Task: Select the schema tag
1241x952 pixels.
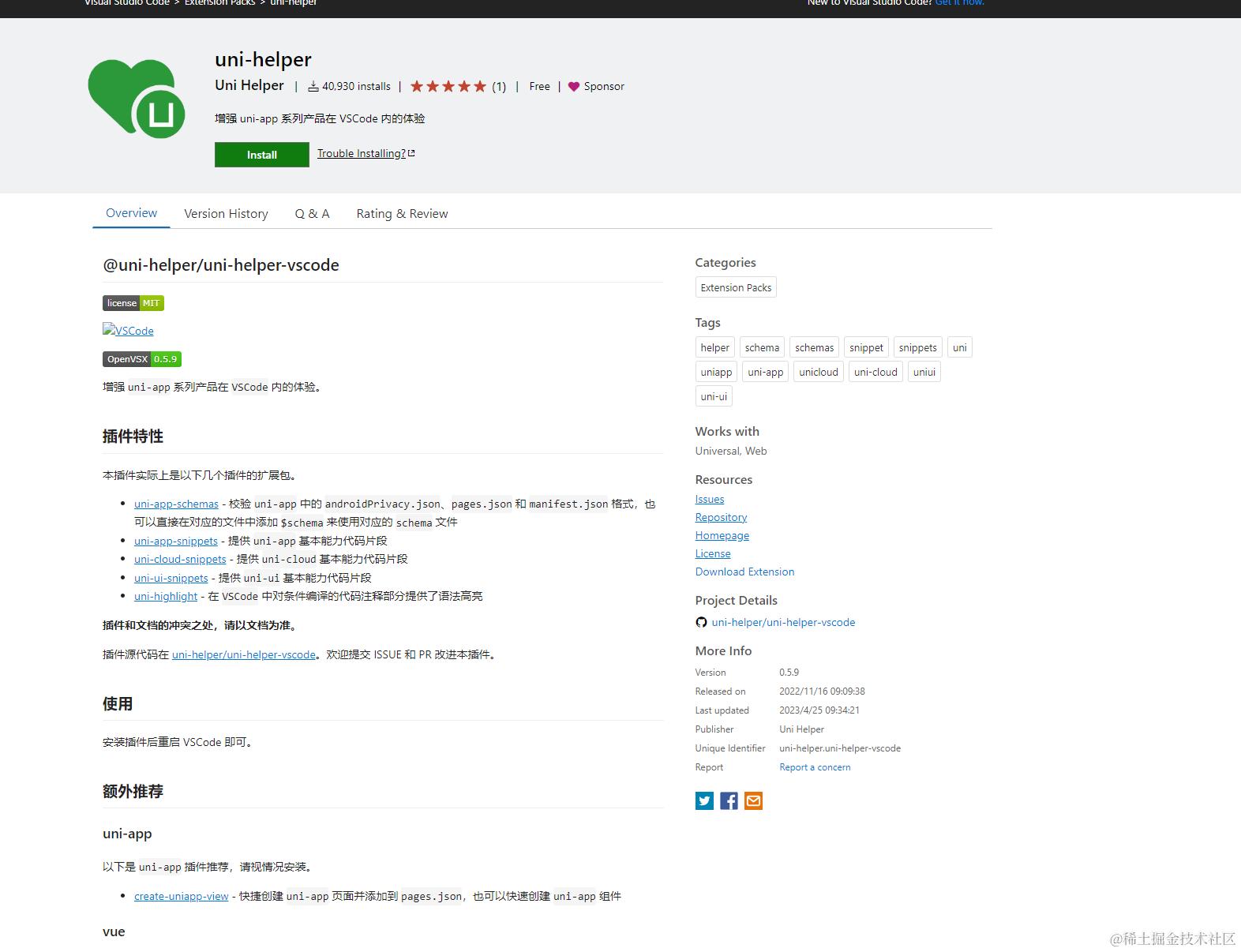Action: [x=762, y=347]
